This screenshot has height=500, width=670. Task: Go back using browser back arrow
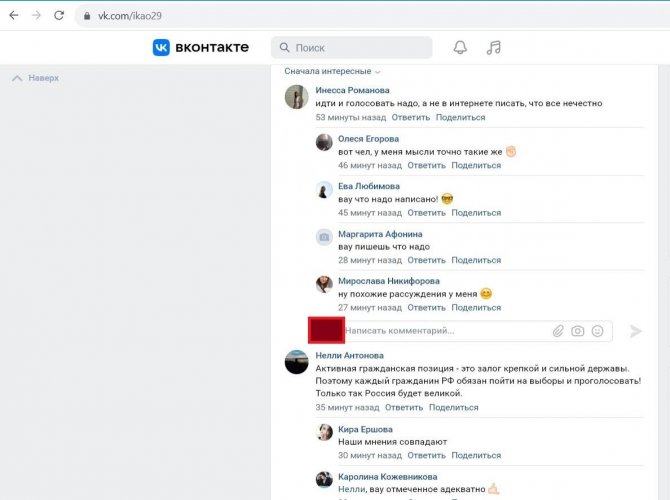click(13, 16)
